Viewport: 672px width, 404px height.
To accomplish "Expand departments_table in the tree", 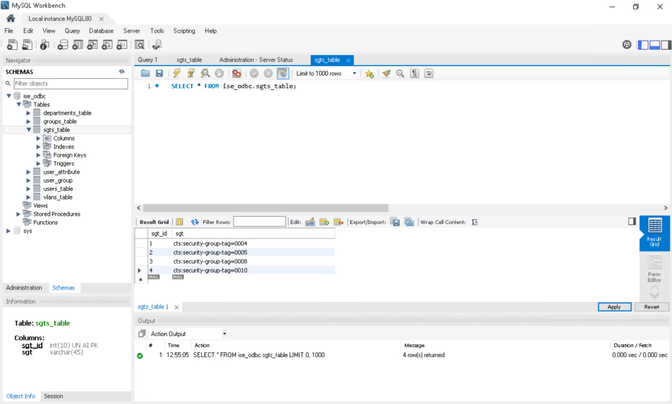I will coord(28,113).
